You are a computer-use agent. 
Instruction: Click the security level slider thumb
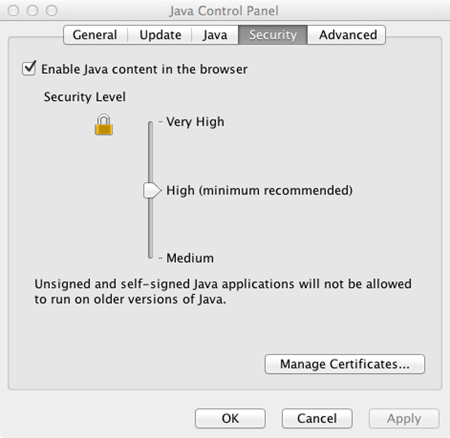pyautogui.click(x=152, y=190)
